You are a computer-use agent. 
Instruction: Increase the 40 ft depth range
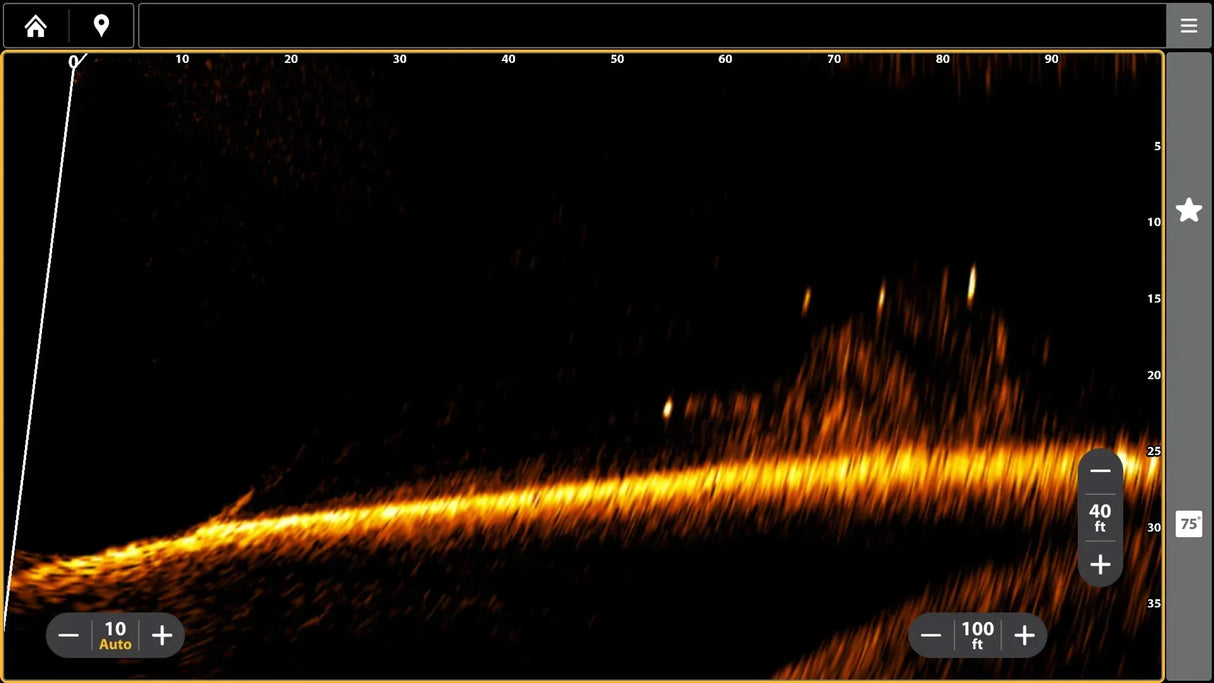point(1100,565)
